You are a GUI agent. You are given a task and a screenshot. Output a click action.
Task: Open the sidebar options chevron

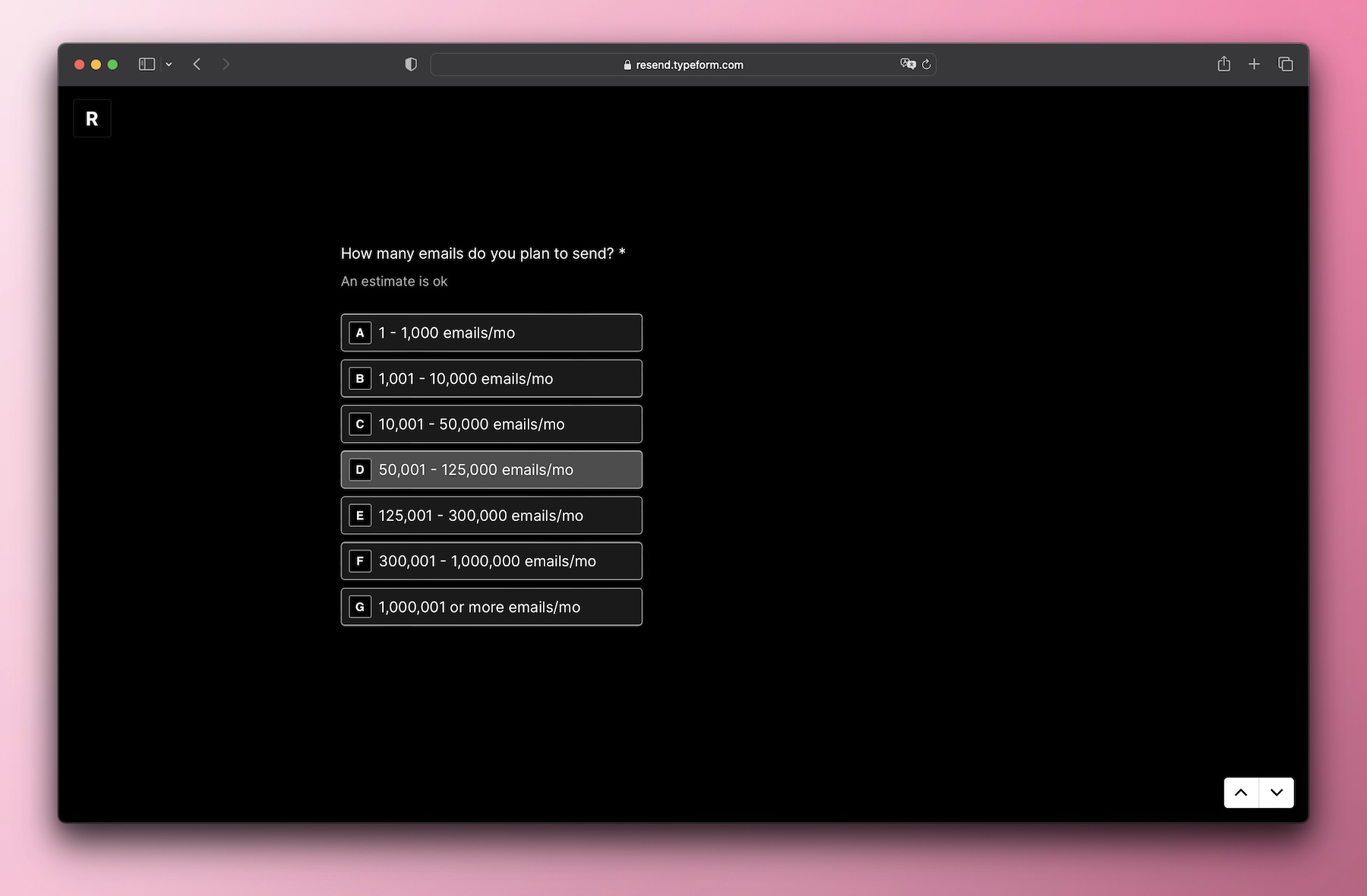[x=169, y=64]
